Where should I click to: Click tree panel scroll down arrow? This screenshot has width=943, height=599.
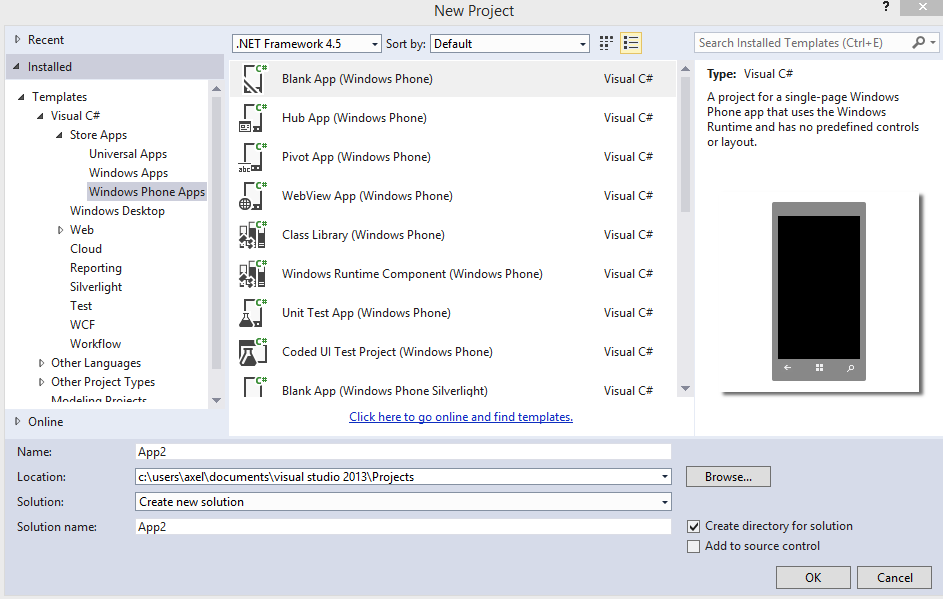[217, 401]
